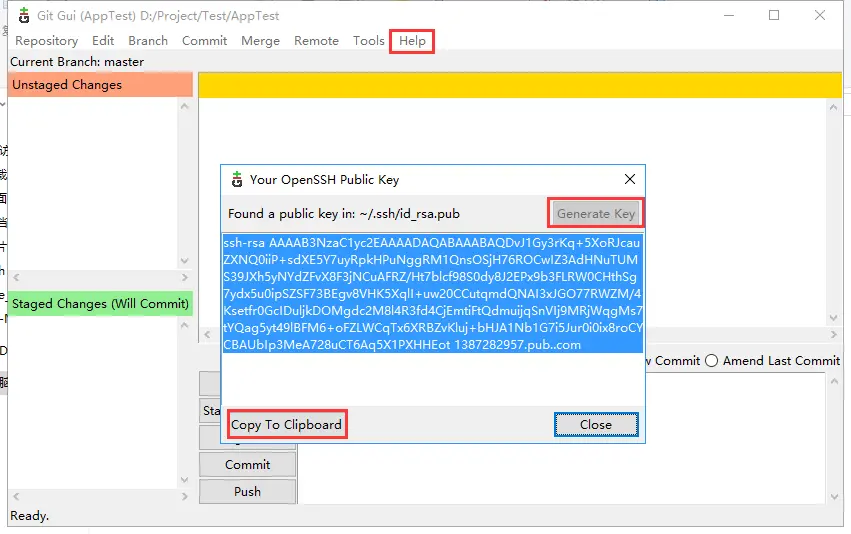Click the Staged Changes list scroll down arrow

pyautogui.click(x=185, y=480)
